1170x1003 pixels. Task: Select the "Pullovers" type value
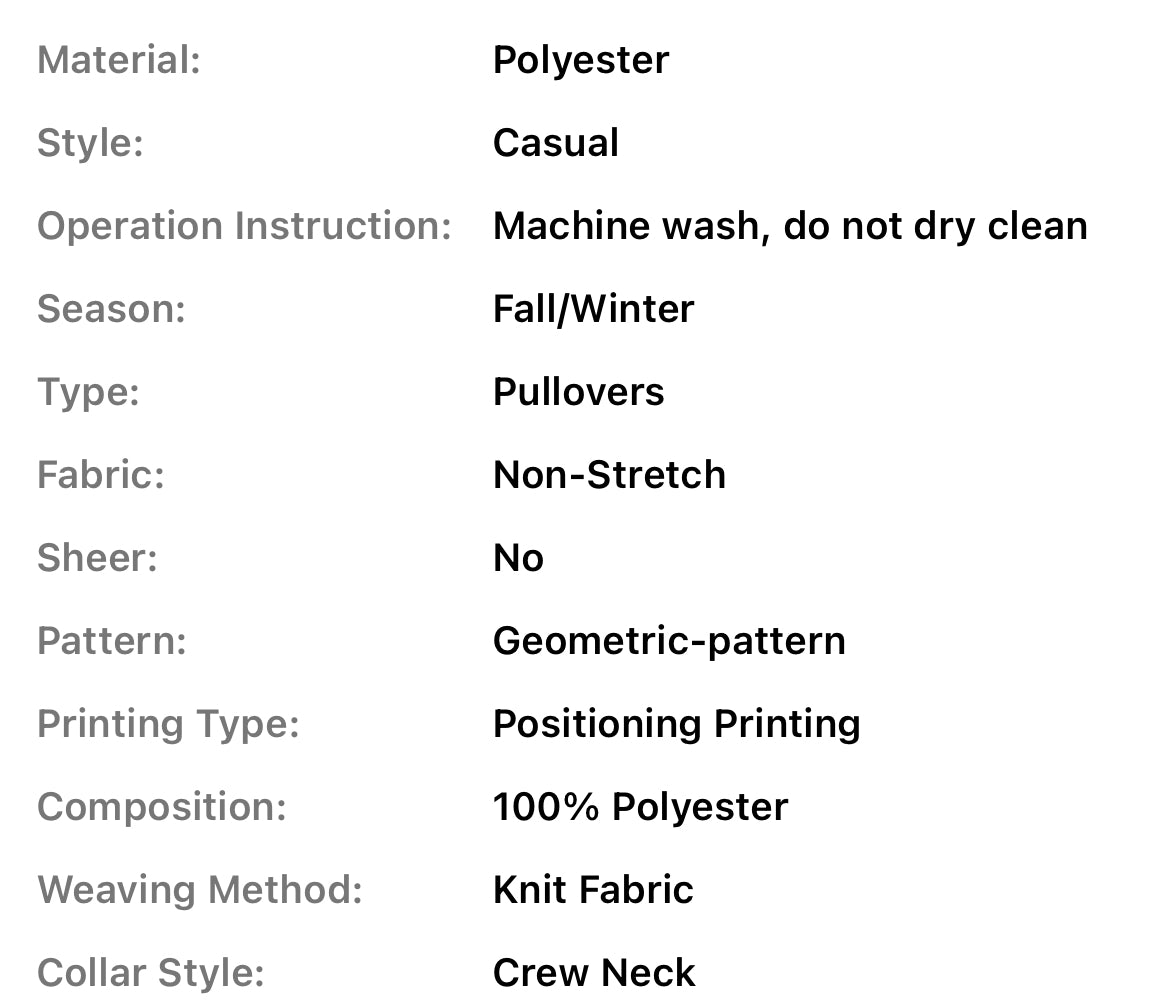(578, 392)
